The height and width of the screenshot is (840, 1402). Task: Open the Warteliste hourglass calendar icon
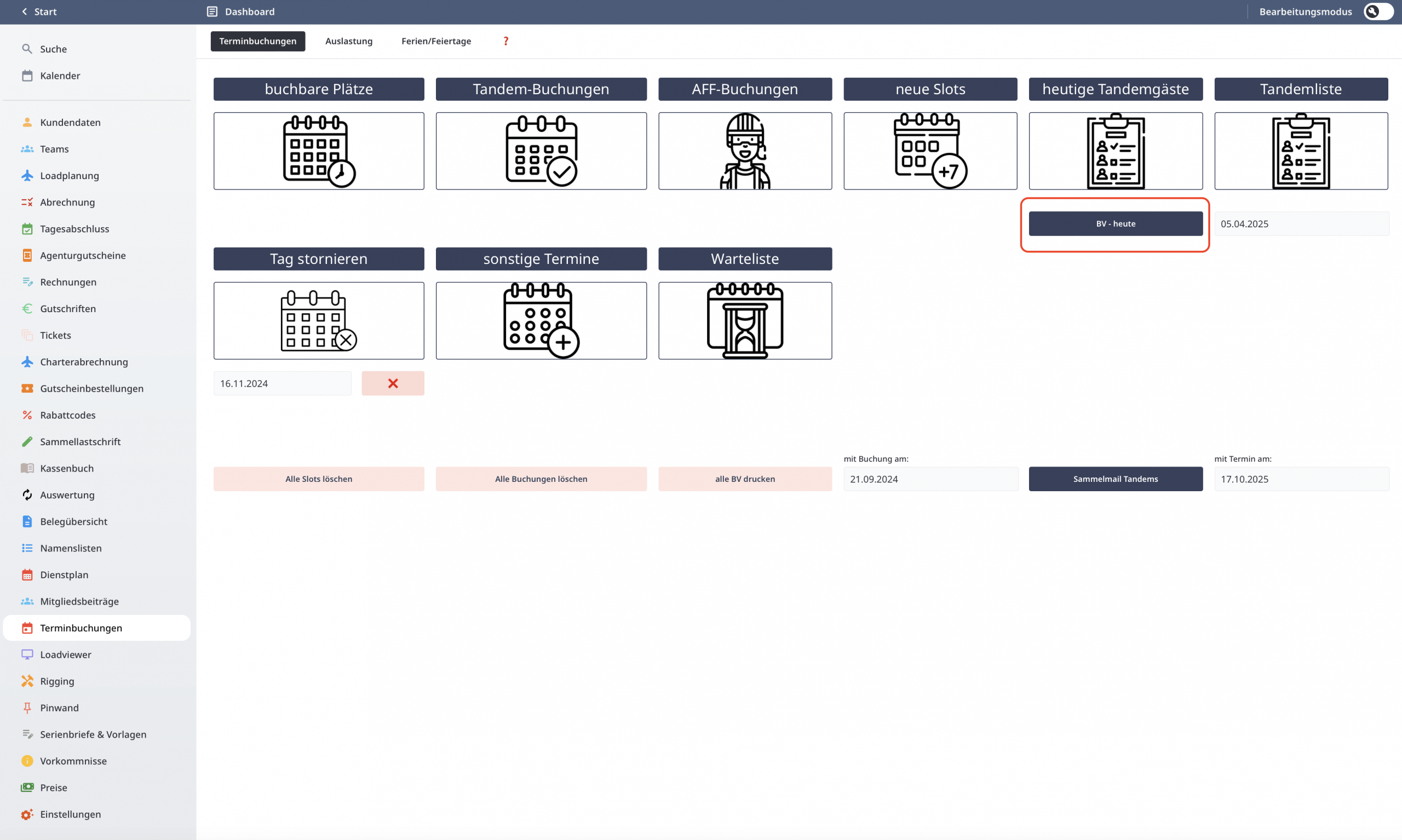(744, 320)
